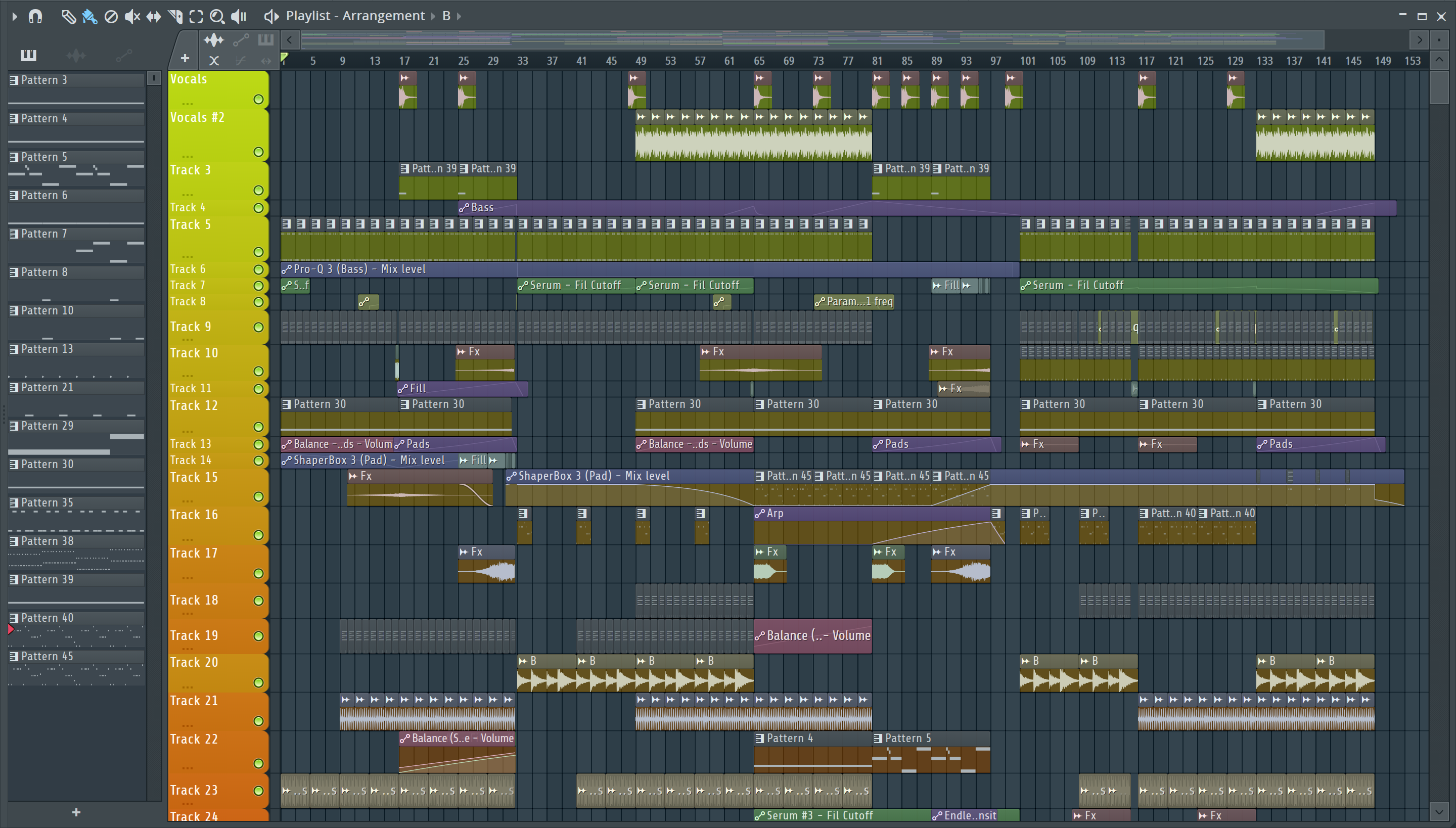Viewport: 1456px width, 828px height.
Task: Select the Endle..nsit automation clip on Track 24
Action: coord(975,815)
